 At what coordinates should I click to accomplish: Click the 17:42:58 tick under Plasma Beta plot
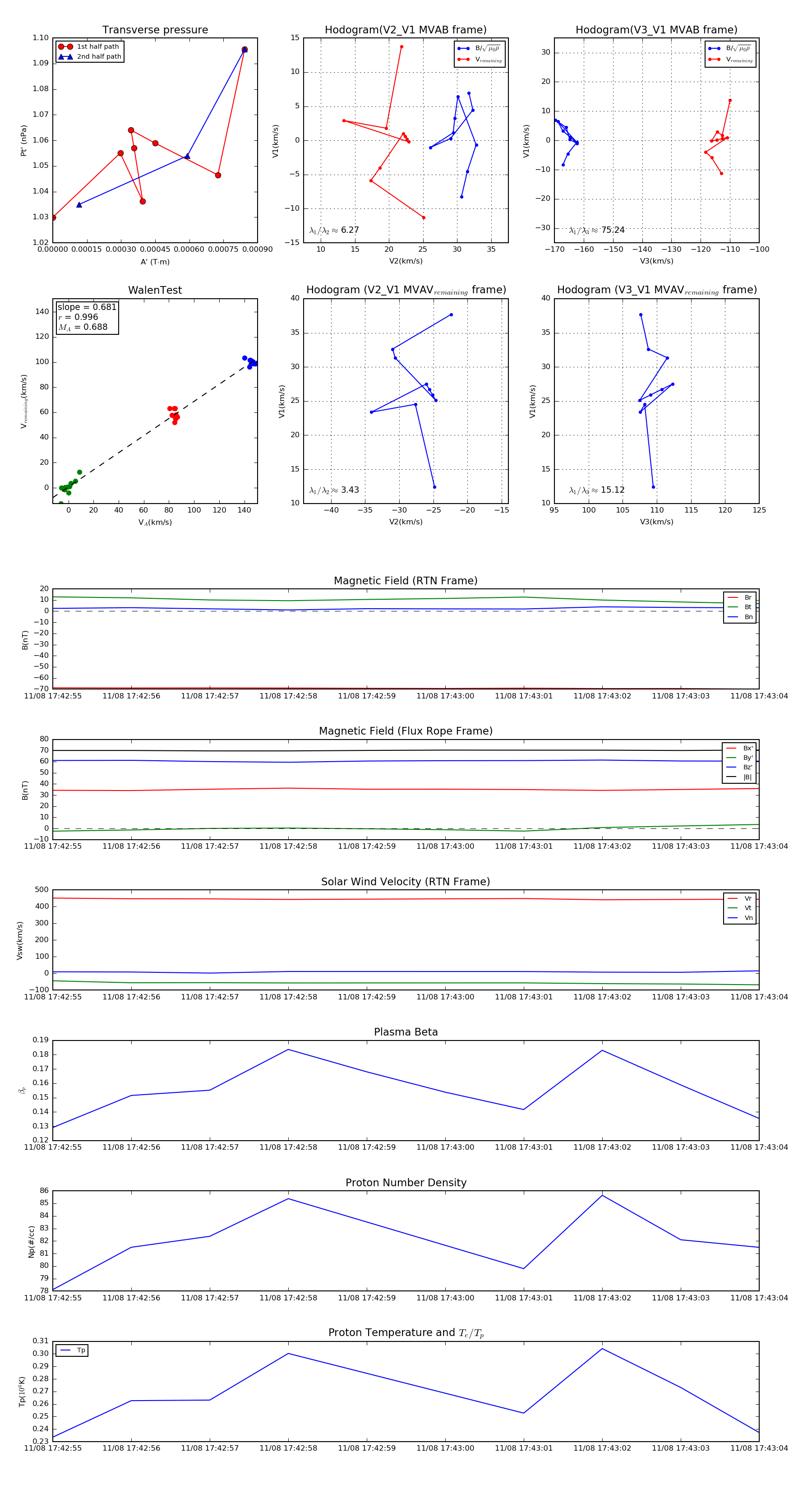coord(288,1147)
